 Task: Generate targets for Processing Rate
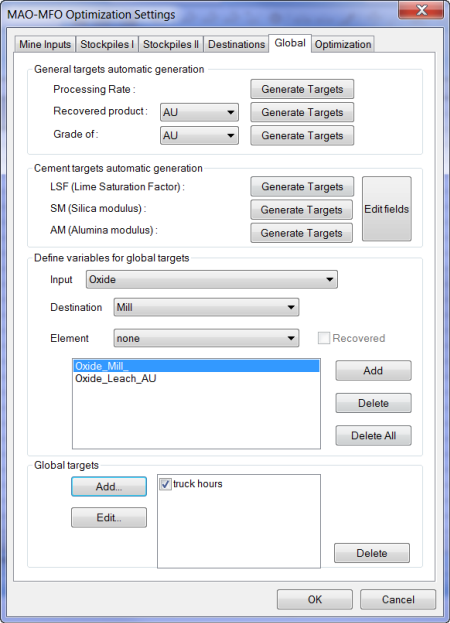click(x=302, y=89)
